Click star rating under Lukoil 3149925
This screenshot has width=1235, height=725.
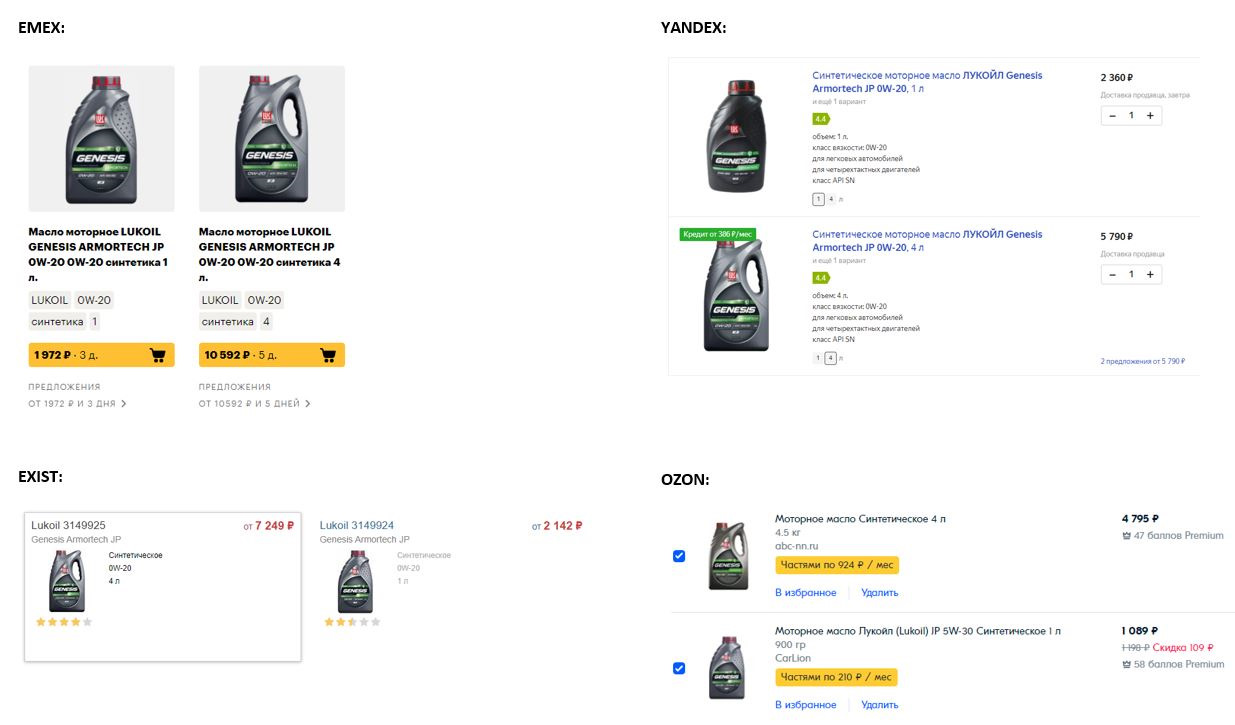coord(64,622)
